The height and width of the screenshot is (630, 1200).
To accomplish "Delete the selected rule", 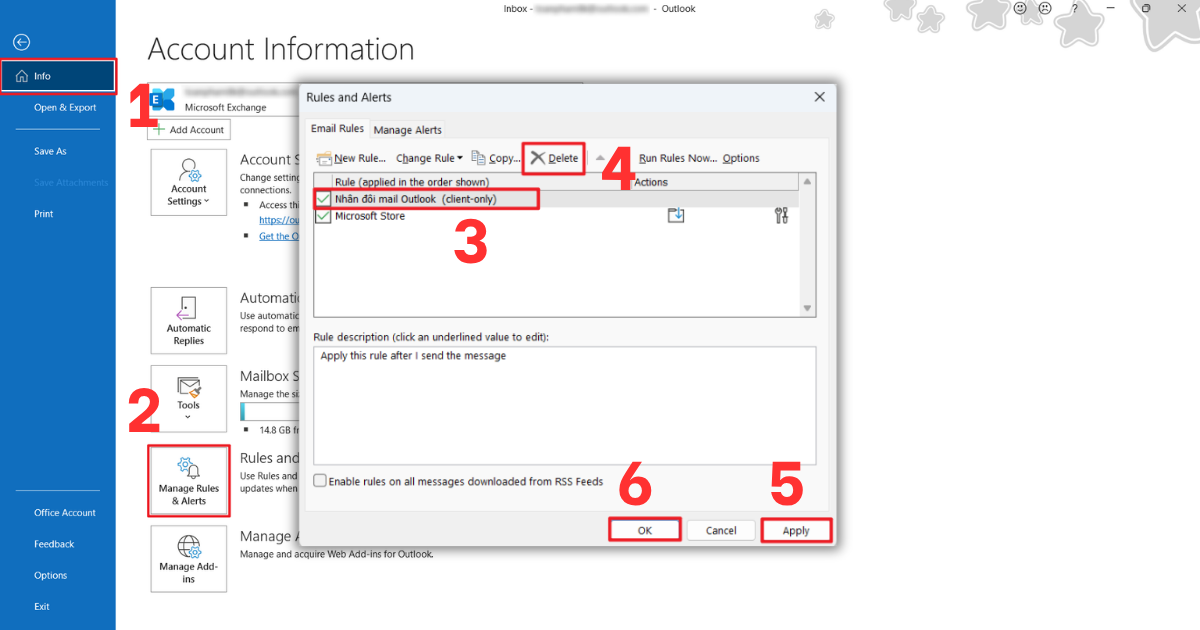I will [x=554, y=158].
